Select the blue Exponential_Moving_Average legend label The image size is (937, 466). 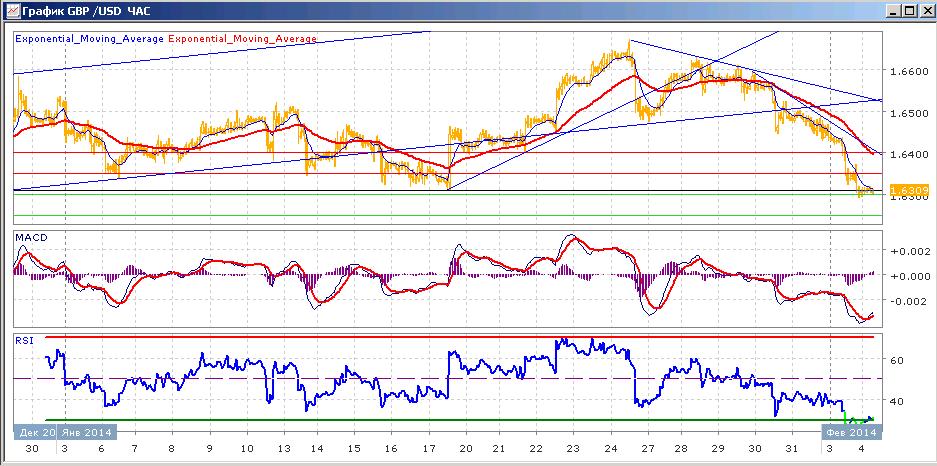click(x=89, y=38)
